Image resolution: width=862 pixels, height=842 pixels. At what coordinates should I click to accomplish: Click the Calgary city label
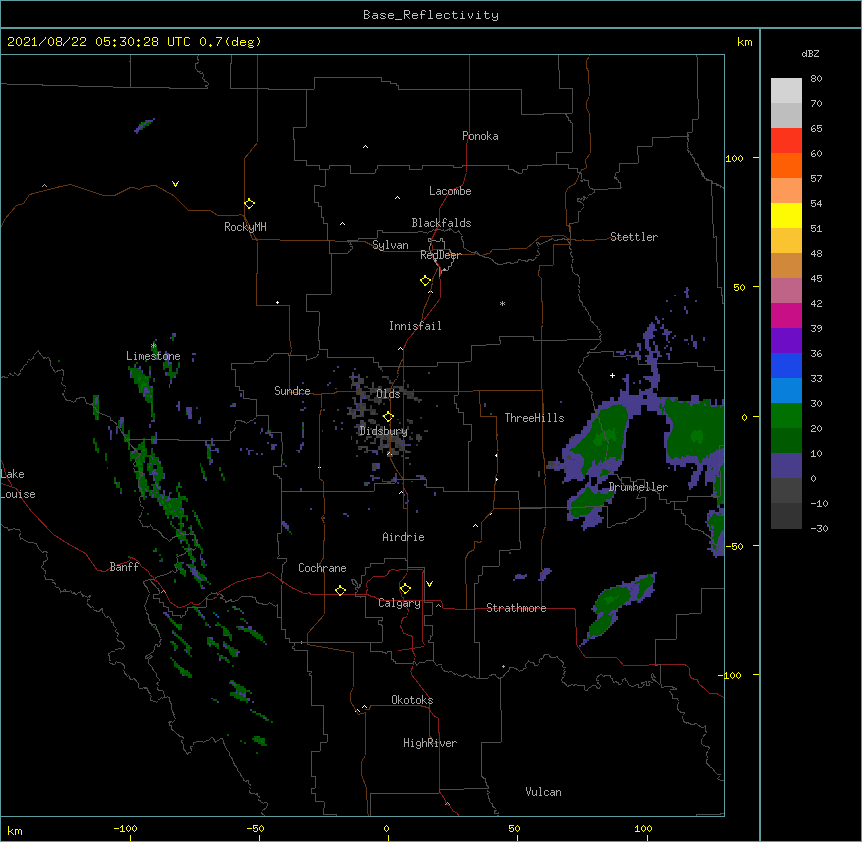tap(400, 603)
